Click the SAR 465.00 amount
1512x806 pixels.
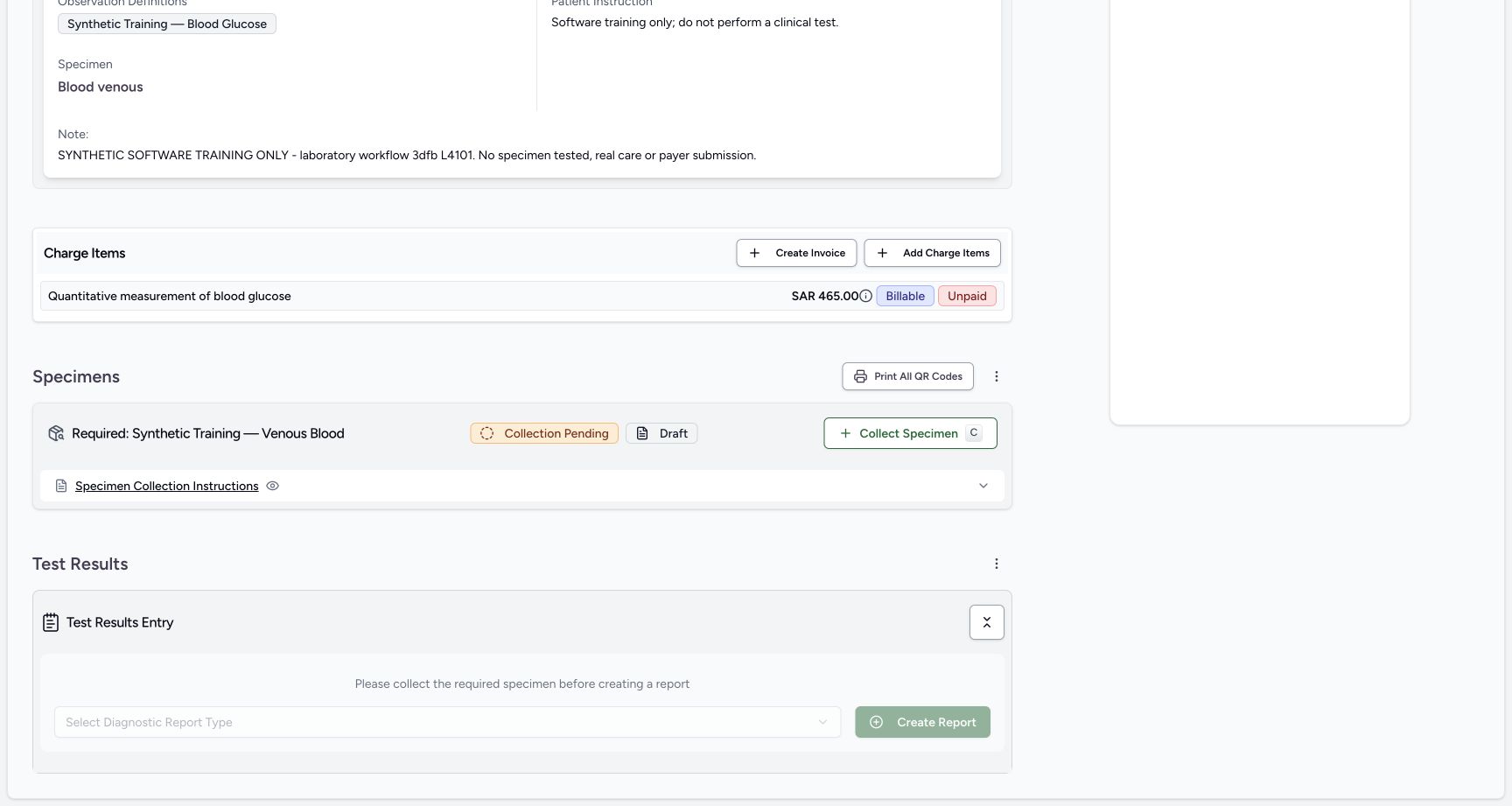click(825, 296)
